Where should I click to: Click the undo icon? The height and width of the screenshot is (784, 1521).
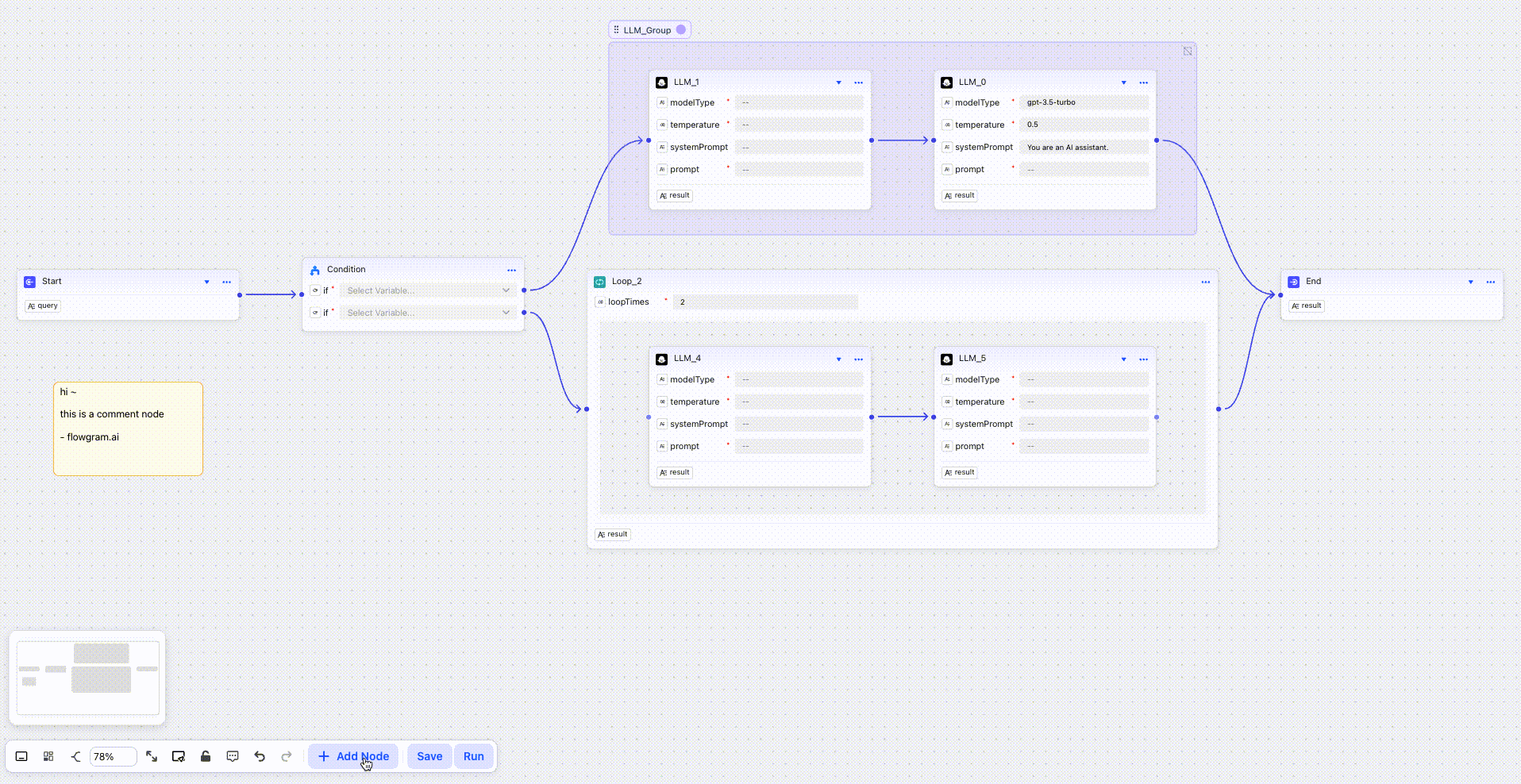point(259,756)
